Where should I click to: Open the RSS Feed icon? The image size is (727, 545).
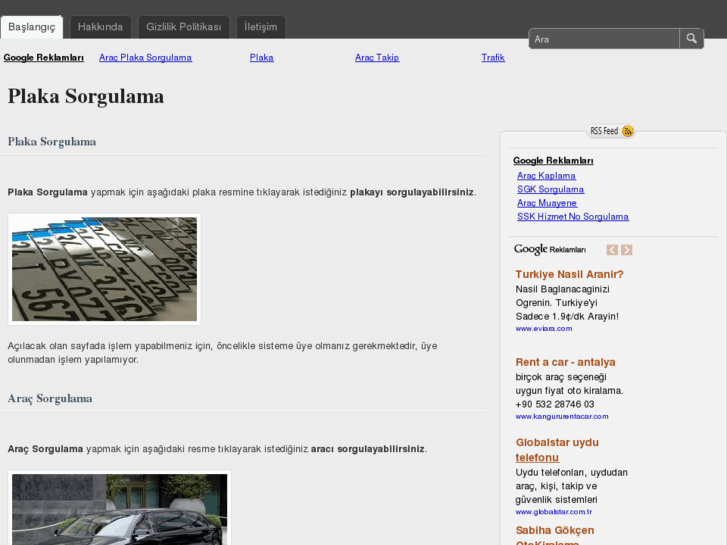628,131
